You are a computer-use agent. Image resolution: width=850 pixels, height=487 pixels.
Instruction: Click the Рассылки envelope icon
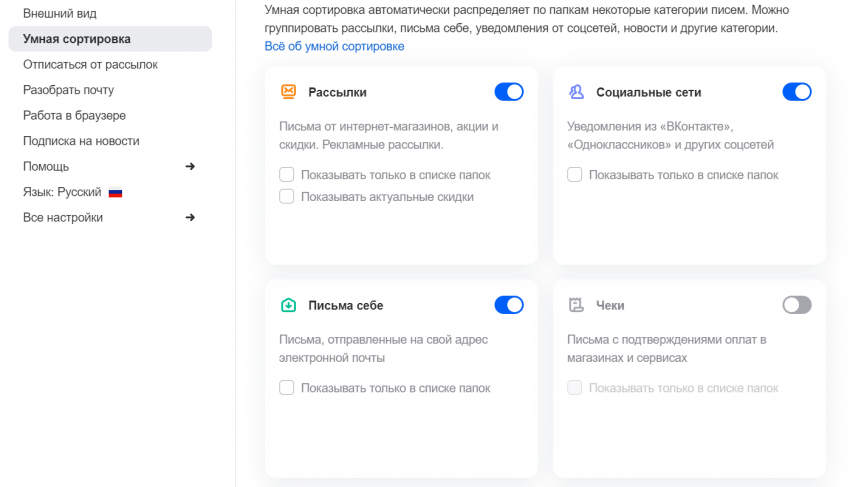point(288,92)
